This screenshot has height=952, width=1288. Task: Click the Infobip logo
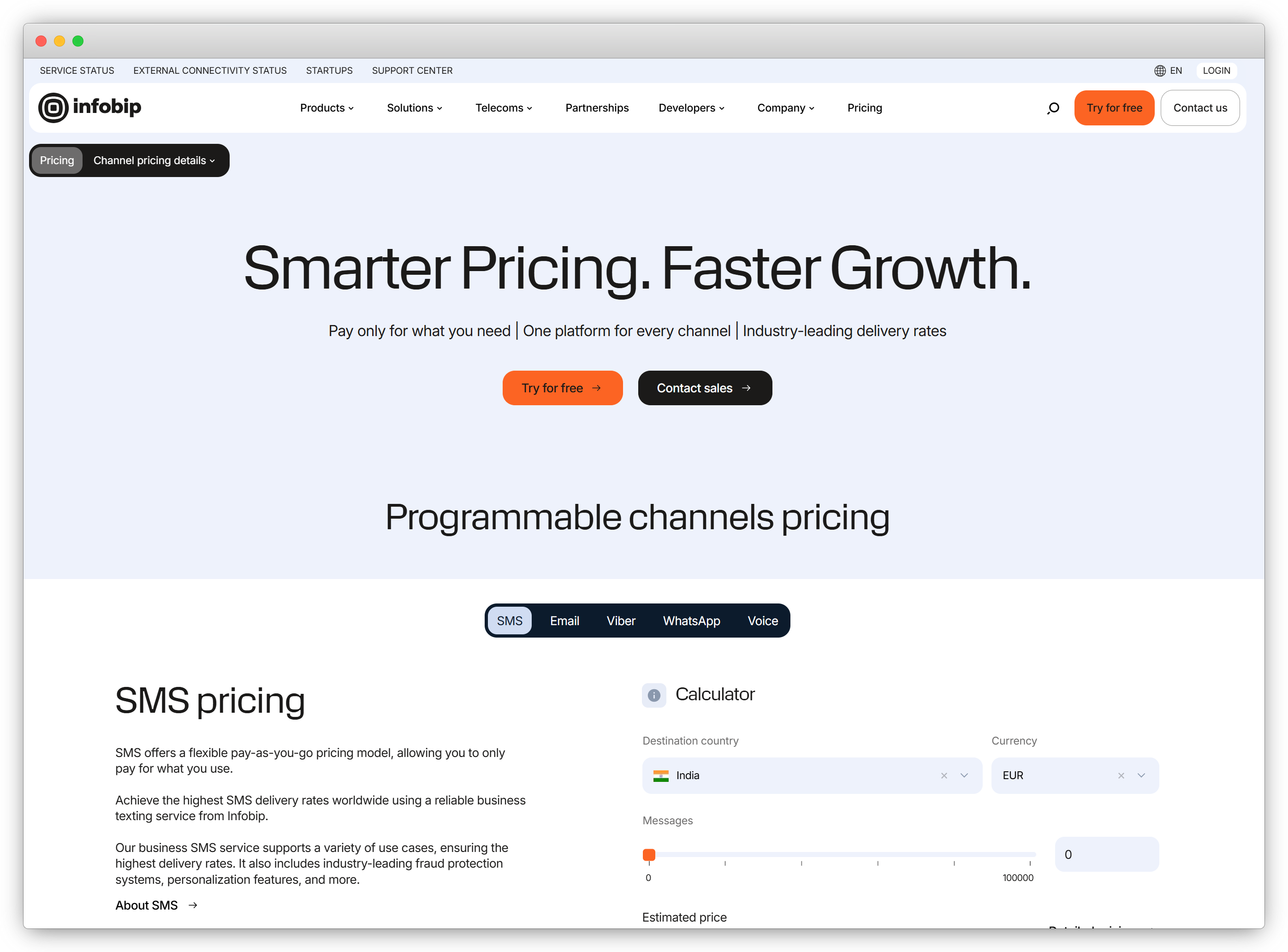pyautogui.click(x=90, y=108)
